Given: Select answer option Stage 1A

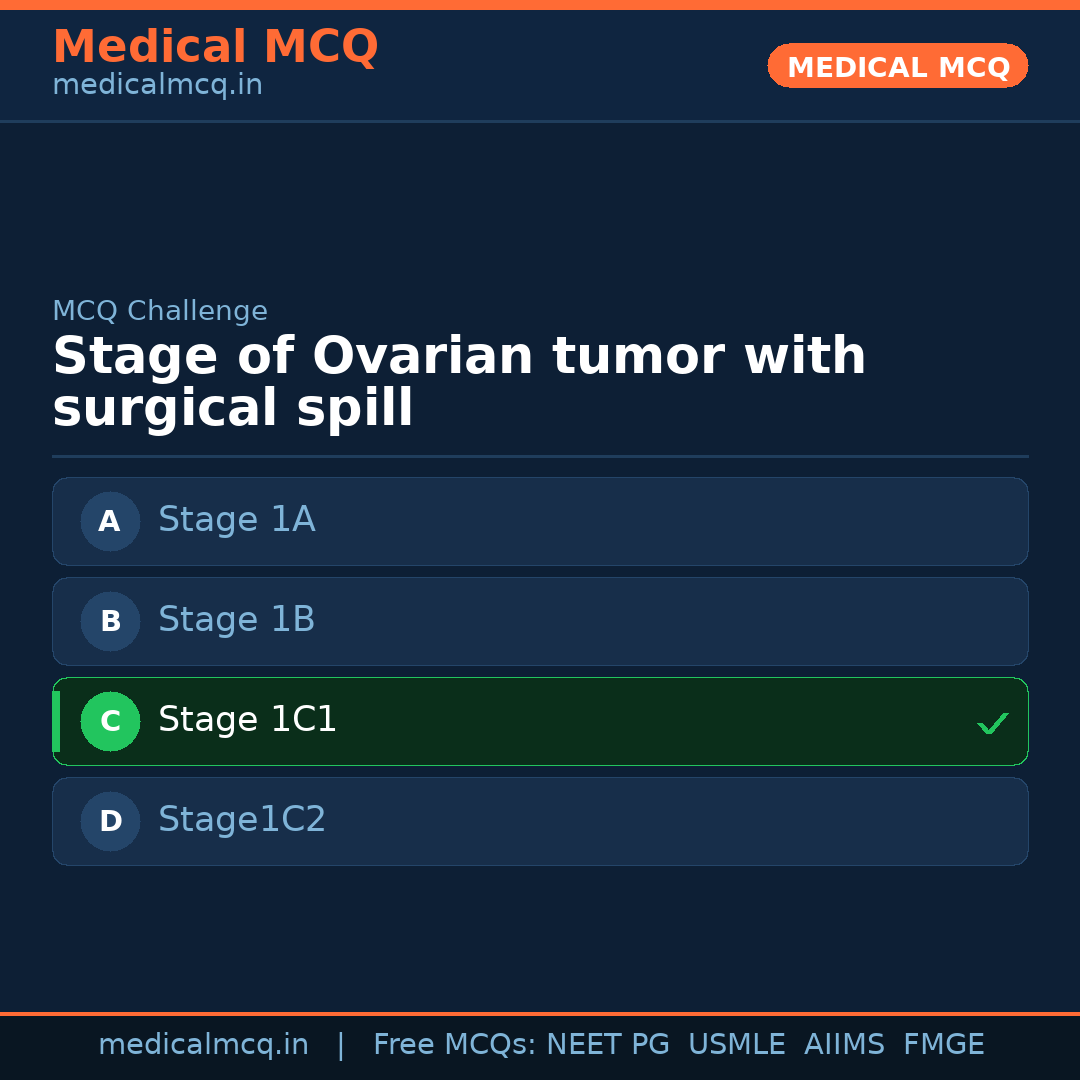Looking at the screenshot, I should point(540,521).
